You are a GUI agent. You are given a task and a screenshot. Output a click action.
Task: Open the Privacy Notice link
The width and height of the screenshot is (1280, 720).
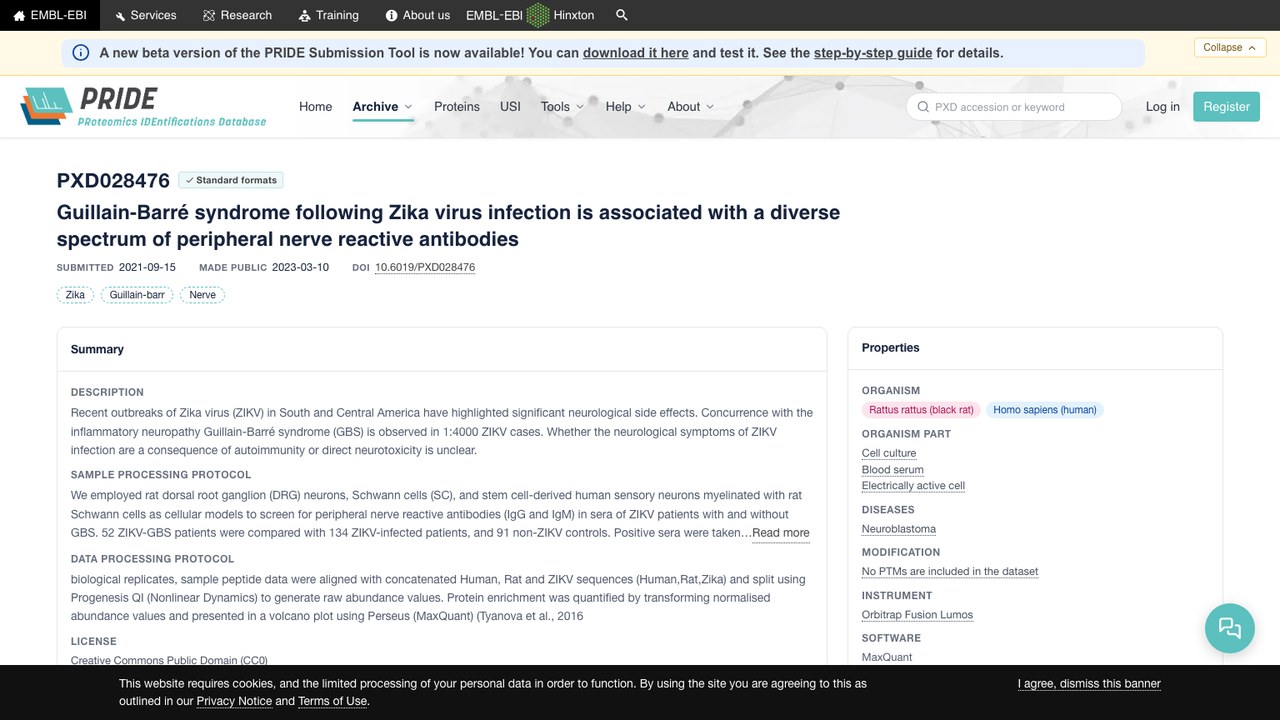(234, 701)
